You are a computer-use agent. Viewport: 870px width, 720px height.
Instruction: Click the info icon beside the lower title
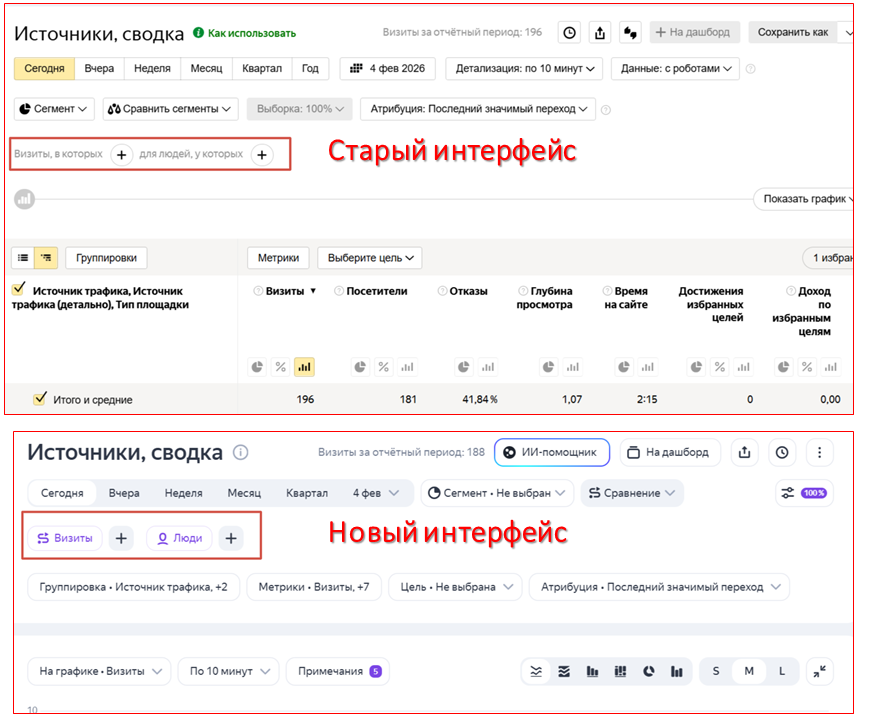tap(240, 453)
